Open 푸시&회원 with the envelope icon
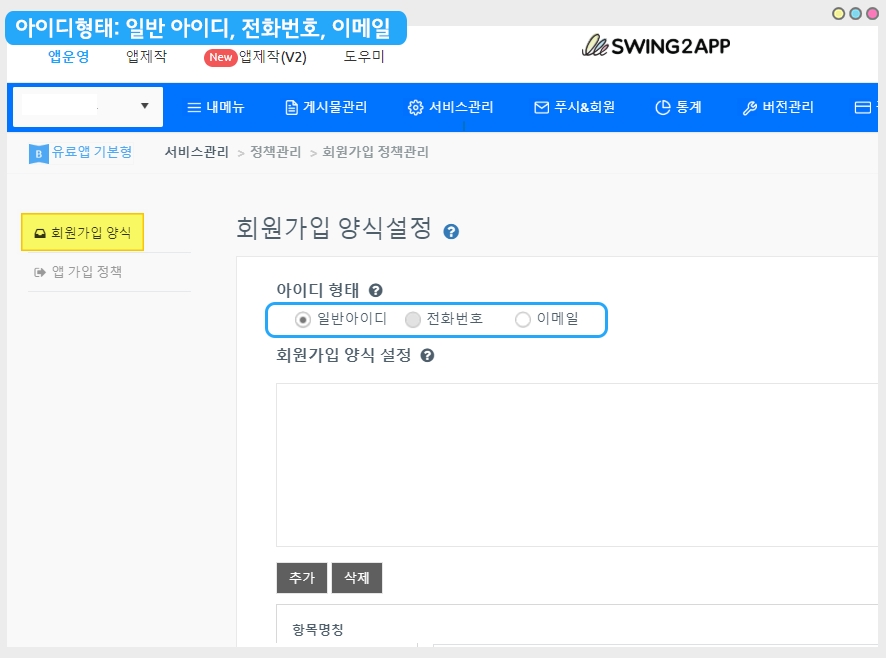 pos(574,107)
